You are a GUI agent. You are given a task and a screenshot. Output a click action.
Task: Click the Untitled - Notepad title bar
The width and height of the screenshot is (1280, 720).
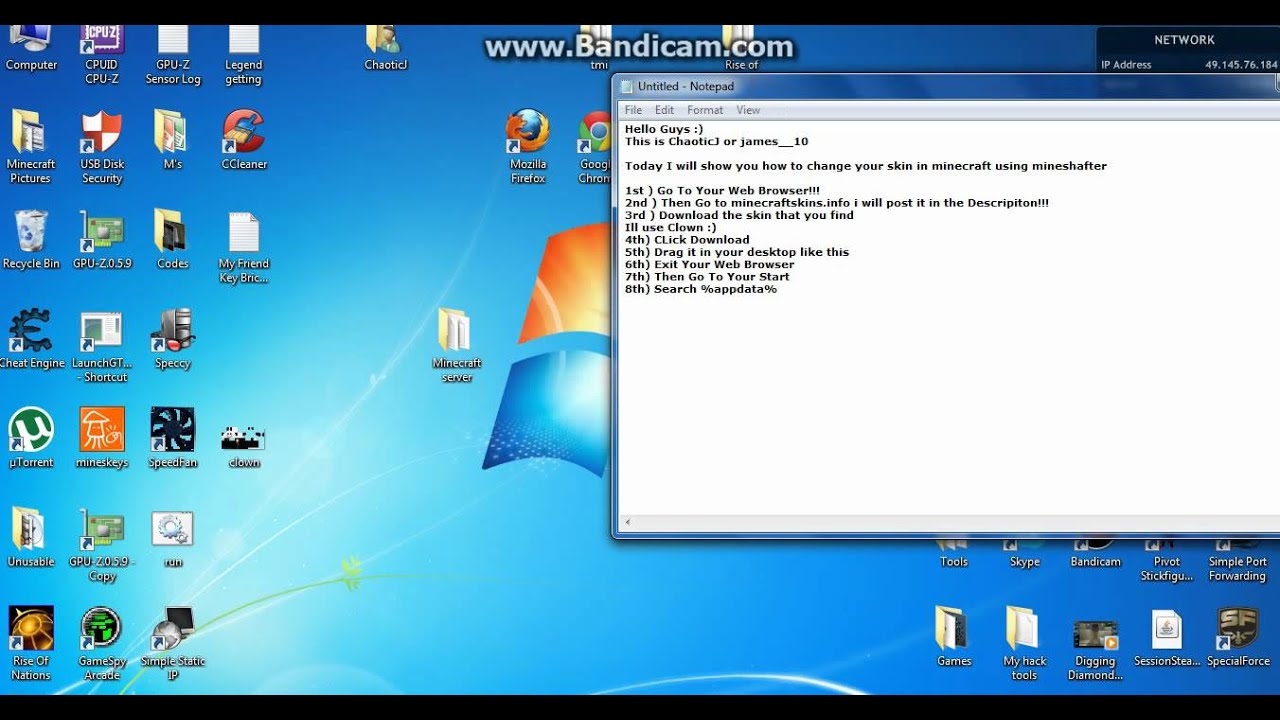click(x=945, y=87)
